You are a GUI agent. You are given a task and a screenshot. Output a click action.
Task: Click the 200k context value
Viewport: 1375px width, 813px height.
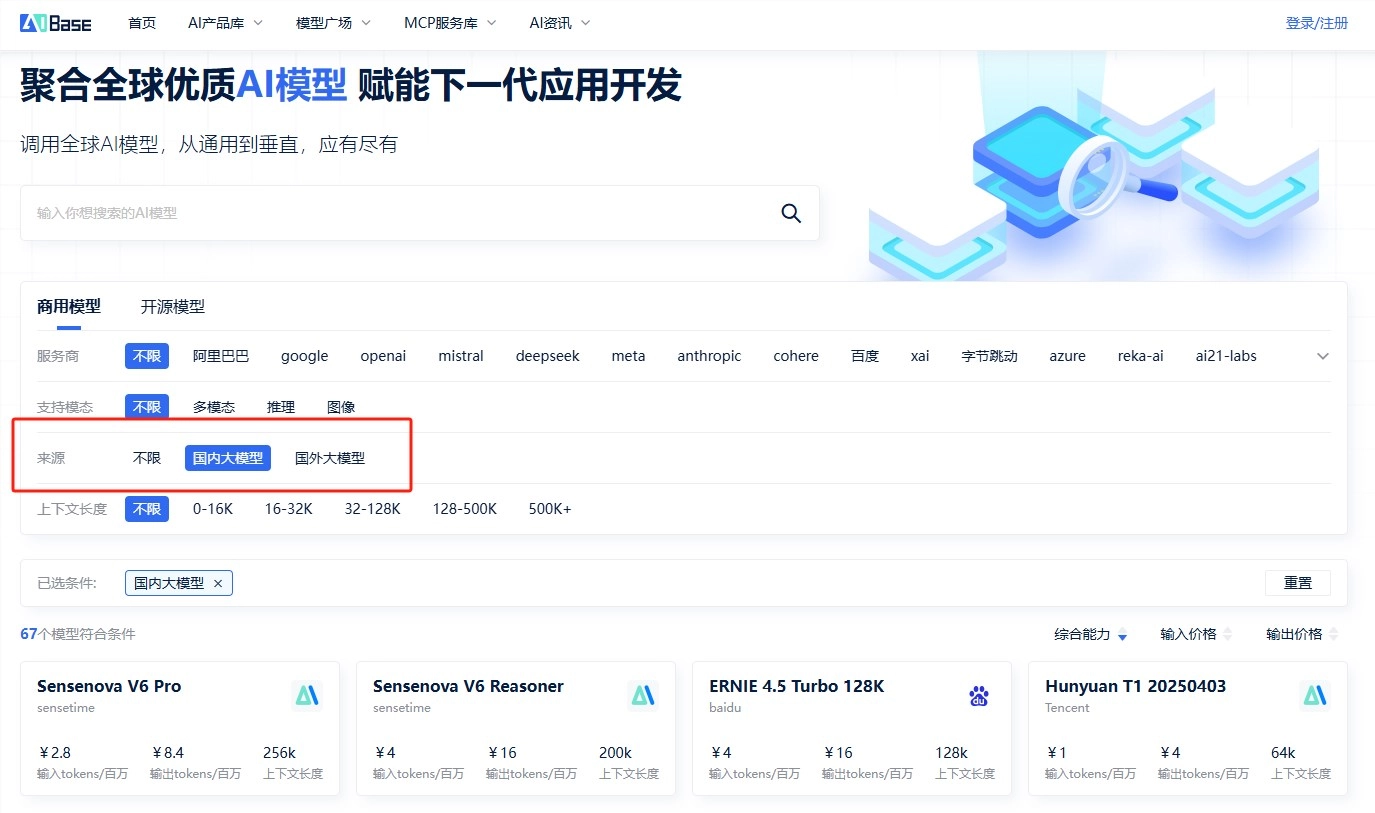click(x=615, y=753)
